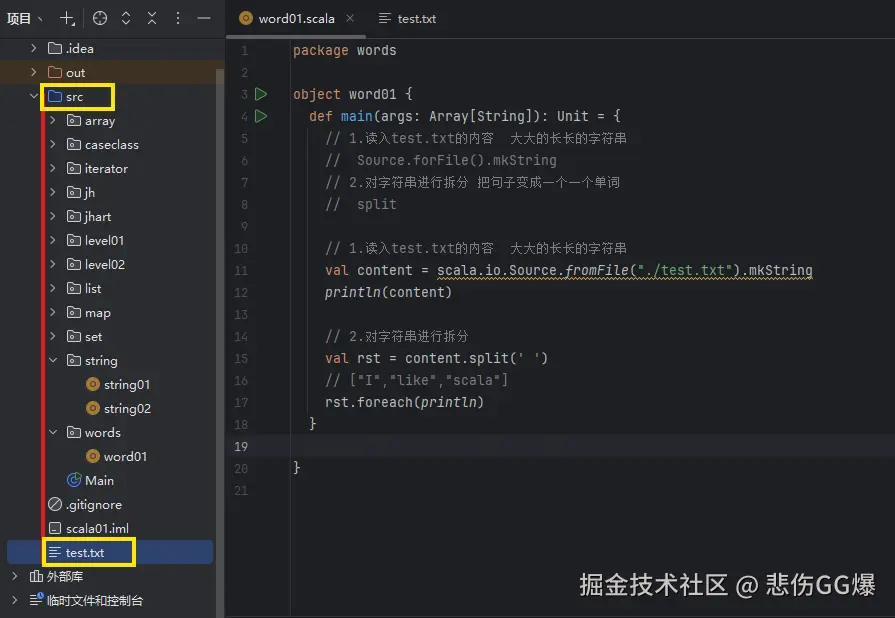Collapse the src folder
Screen dimensions: 895x618
pos(33,96)
